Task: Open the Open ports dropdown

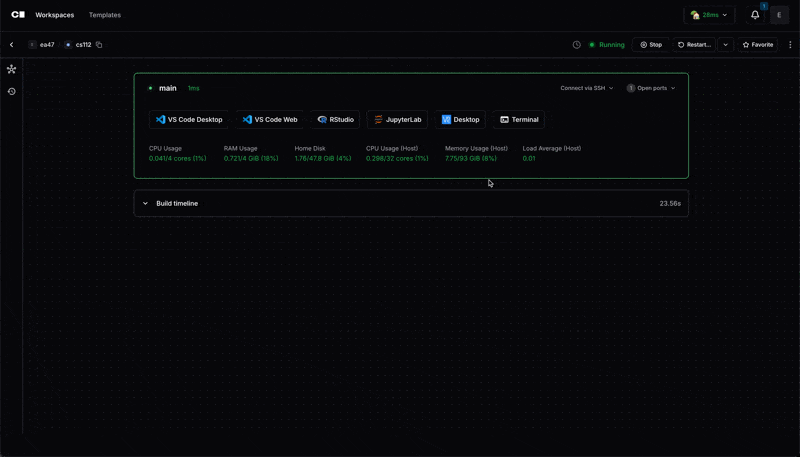Action: [651, 88]
